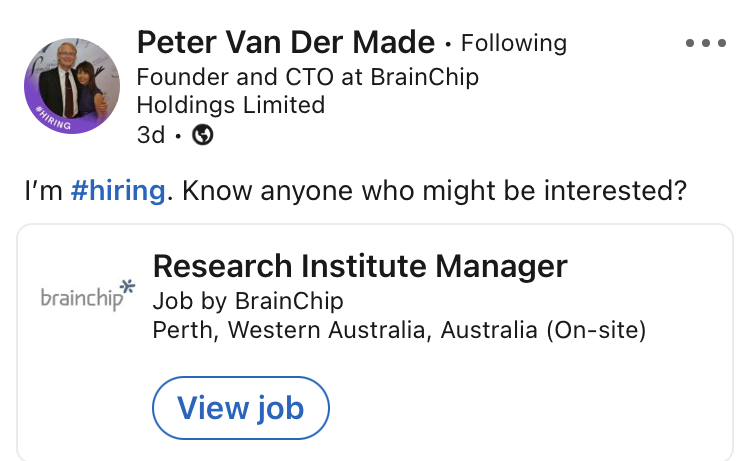Click the Job by BrainChip text
750x461 pixels.
tap(248, 301)
